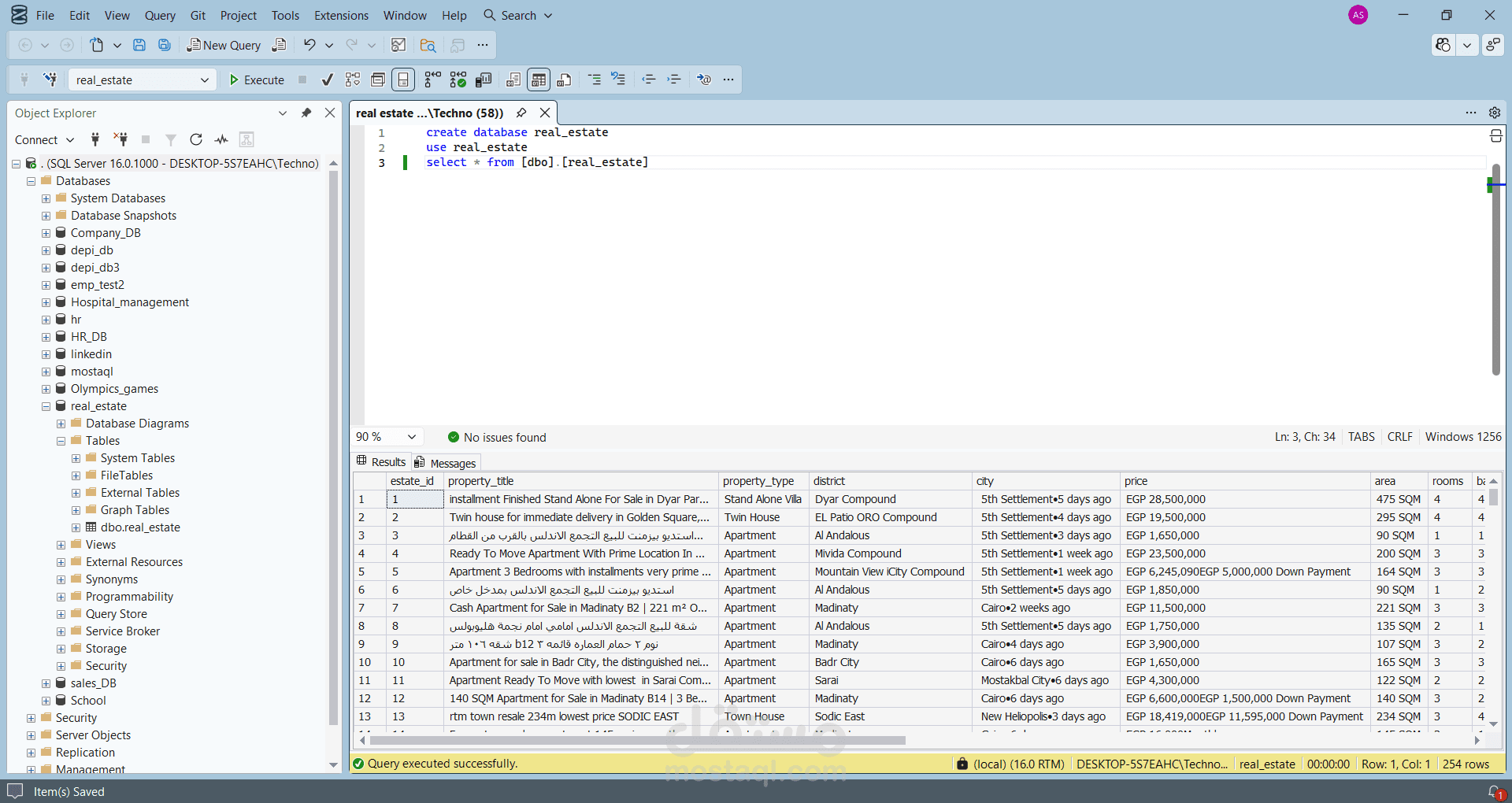Click the Save icon on the toolbar
Viewport: 1512px width, 803px height.
pyautogui.click(x=139, y=45)
